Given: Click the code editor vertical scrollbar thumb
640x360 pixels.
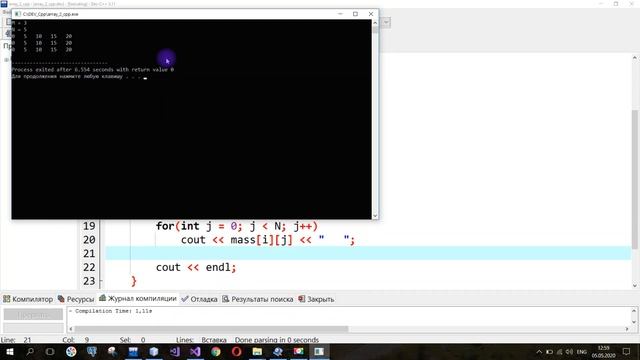Looking at the screenshot, I should [635, 179].
